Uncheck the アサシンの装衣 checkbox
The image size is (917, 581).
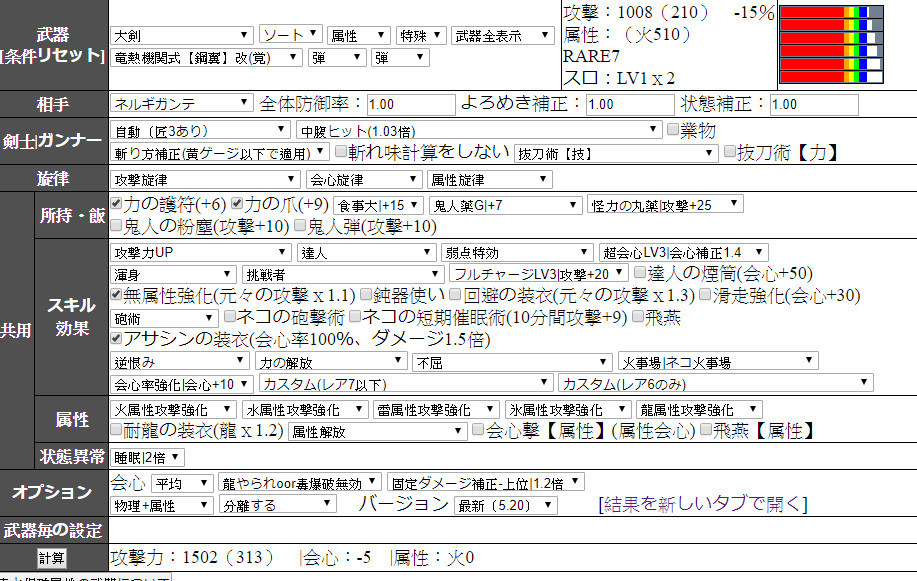pos(116,338)
